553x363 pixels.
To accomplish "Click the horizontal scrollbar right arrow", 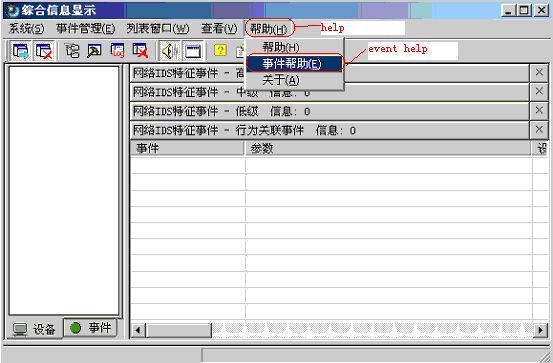I will [540, 330].
